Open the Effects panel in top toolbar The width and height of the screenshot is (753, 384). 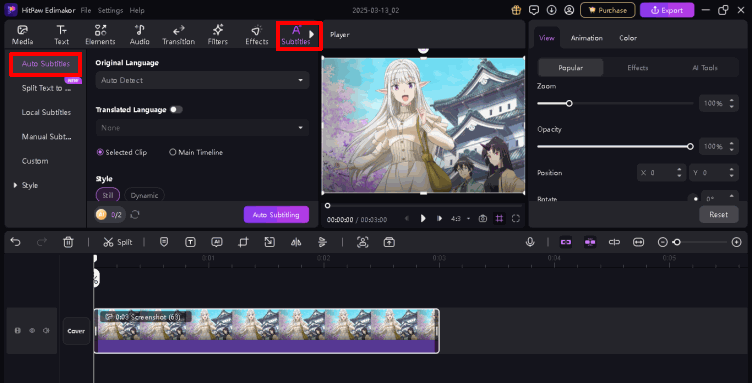pyautogui.click(x=257, y=35)
